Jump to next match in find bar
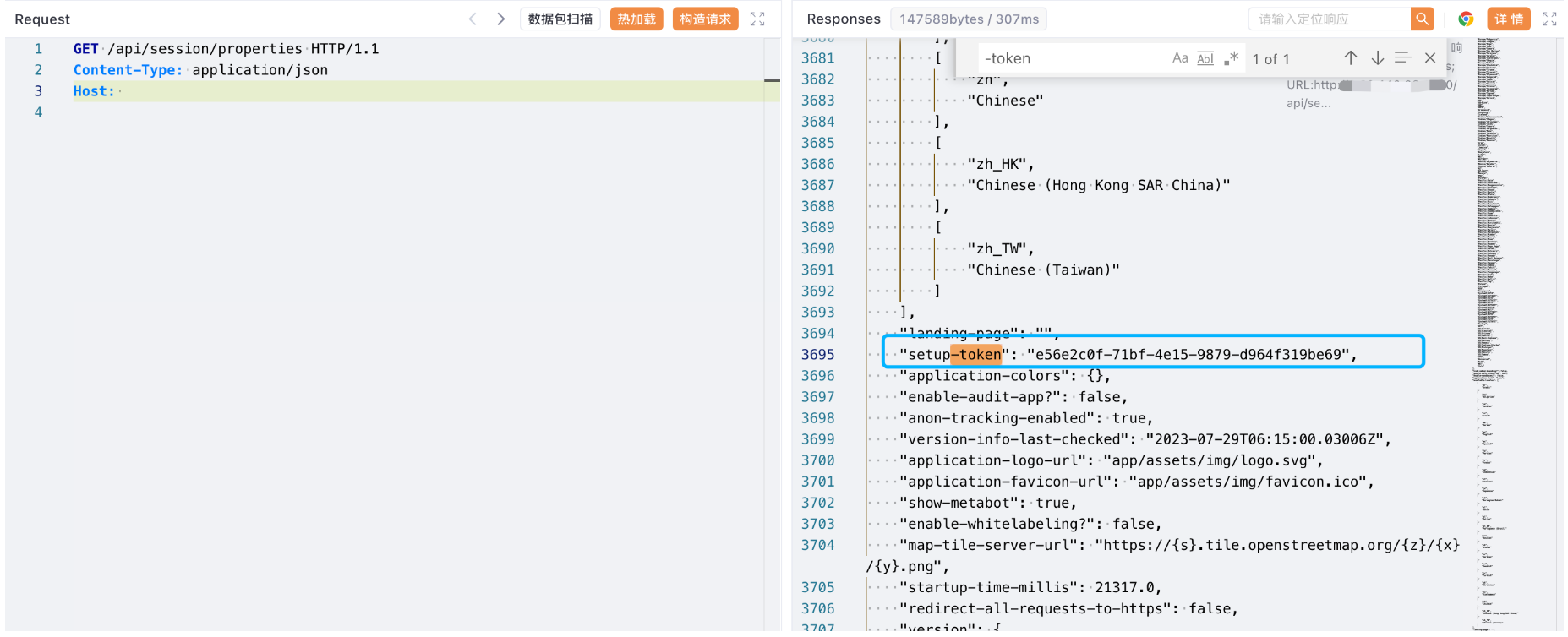Screen dimensions: 1568x637 (1378, 57)
